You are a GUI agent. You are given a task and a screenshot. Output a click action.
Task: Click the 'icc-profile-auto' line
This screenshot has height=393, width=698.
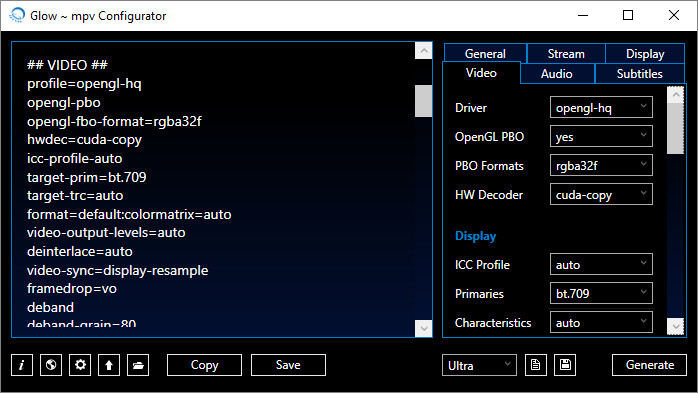click(74, 158)
